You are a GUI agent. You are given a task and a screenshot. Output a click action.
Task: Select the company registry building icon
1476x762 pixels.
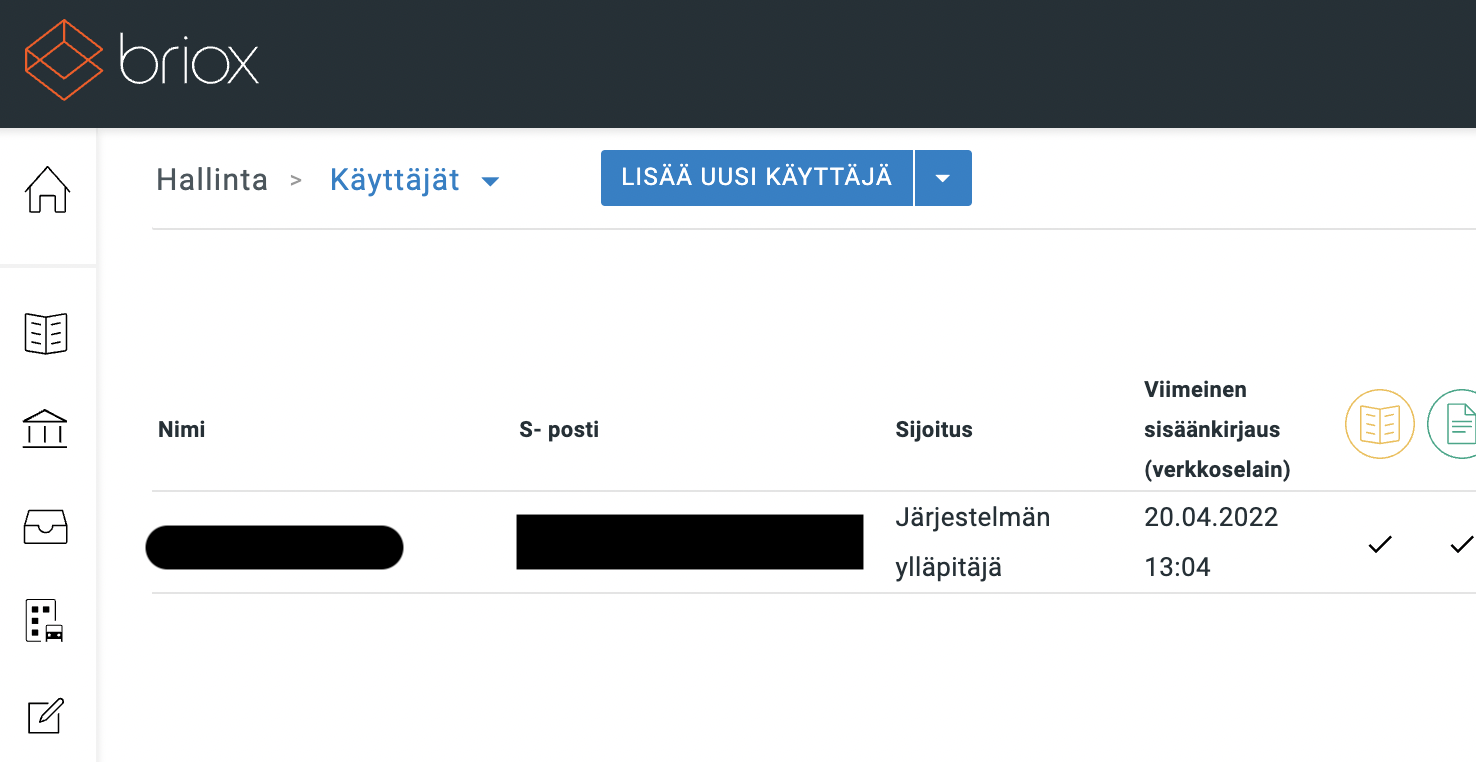46,620
